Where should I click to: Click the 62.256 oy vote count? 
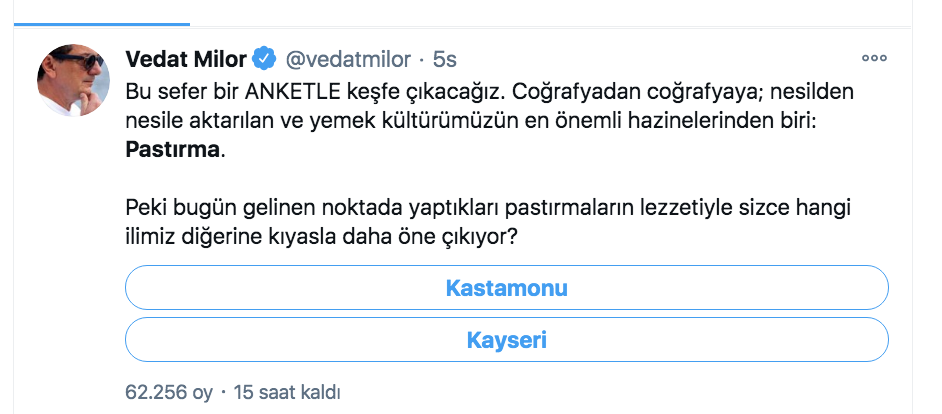169,392
